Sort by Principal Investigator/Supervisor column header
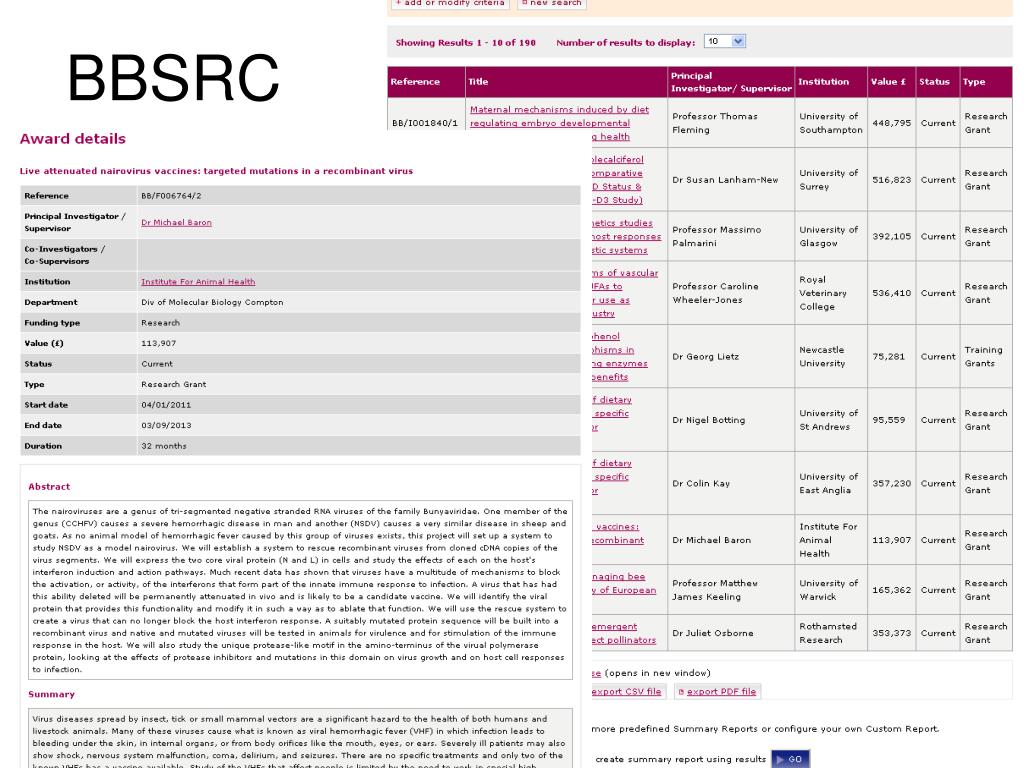Image resolution: width=1024 pixels, height=768 pixels. (x=731, y=82)
